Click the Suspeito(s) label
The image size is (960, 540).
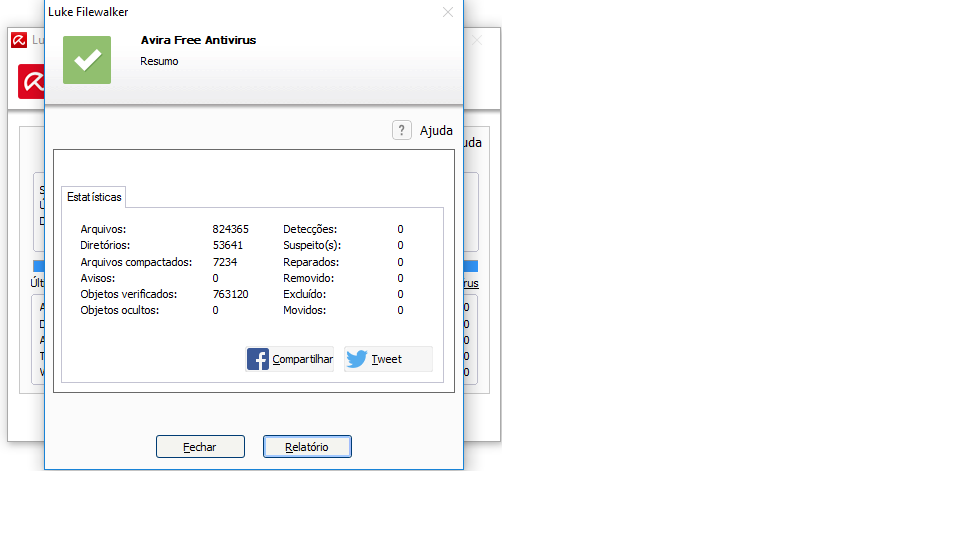[x=312, y=245]
